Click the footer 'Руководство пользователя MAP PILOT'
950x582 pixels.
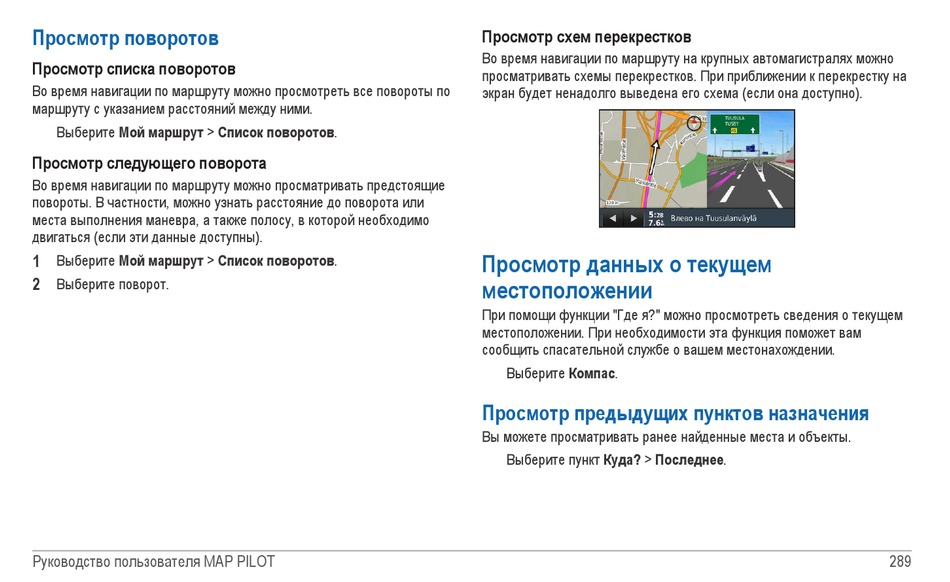153,562
